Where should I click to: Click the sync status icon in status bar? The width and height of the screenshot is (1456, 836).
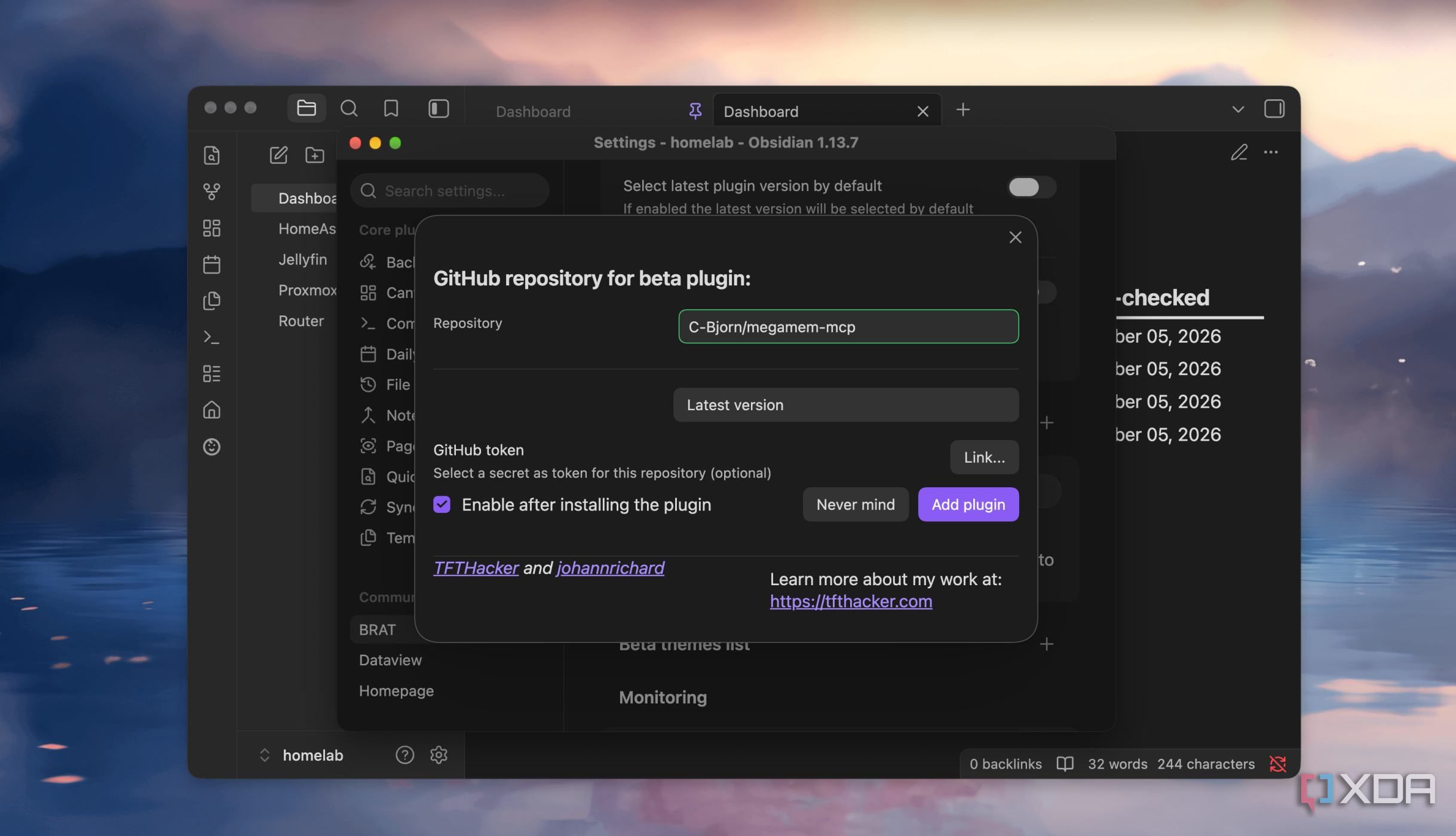(1278, 764)
